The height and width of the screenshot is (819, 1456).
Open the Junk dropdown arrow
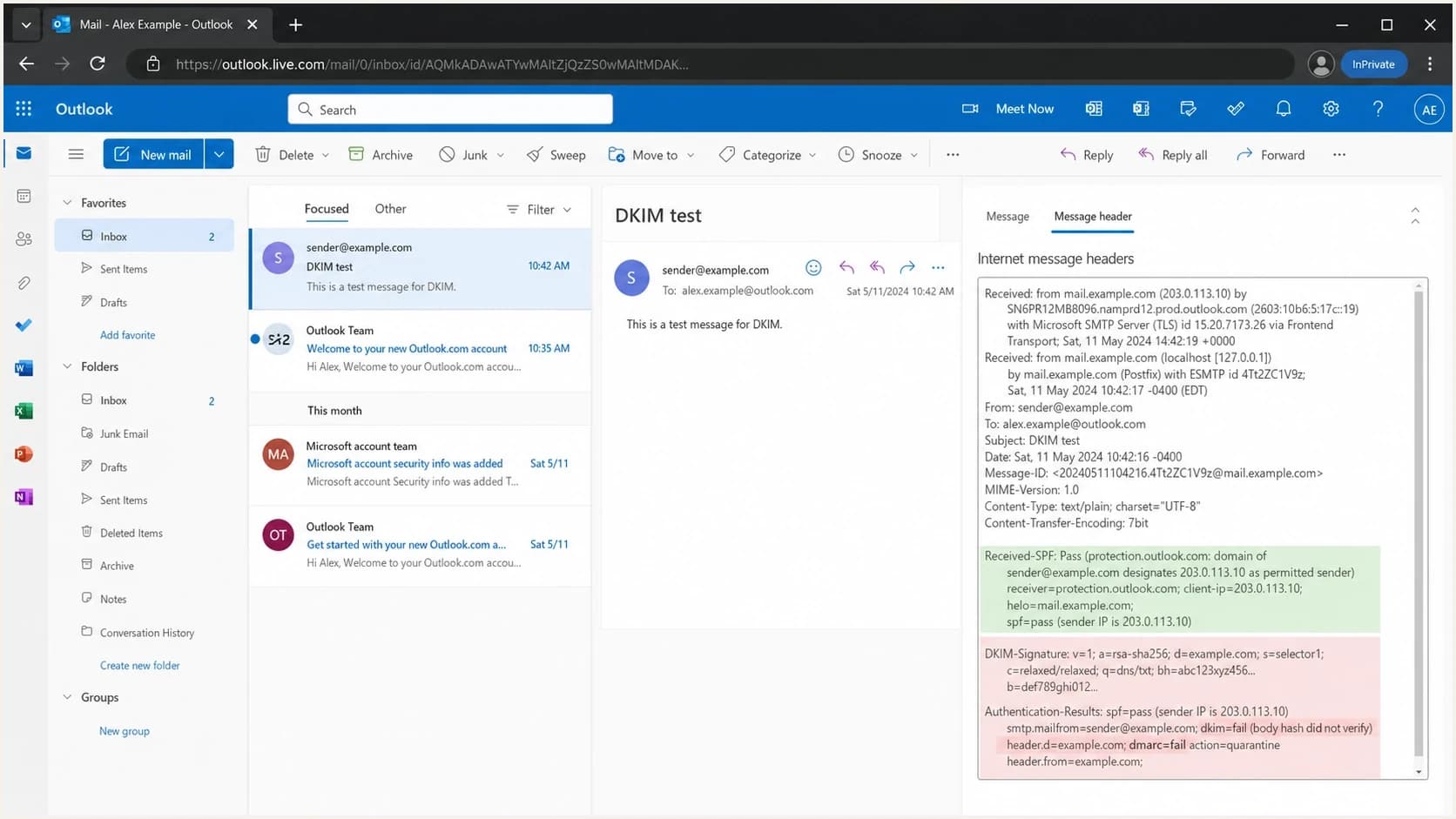(x=501, y=155)
